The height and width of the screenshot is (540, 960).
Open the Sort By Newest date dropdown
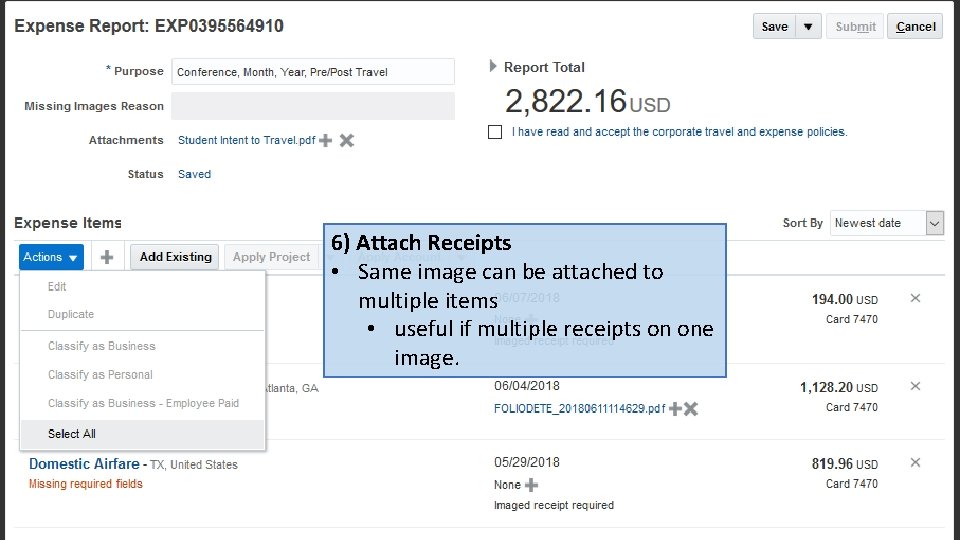point(934,223)
